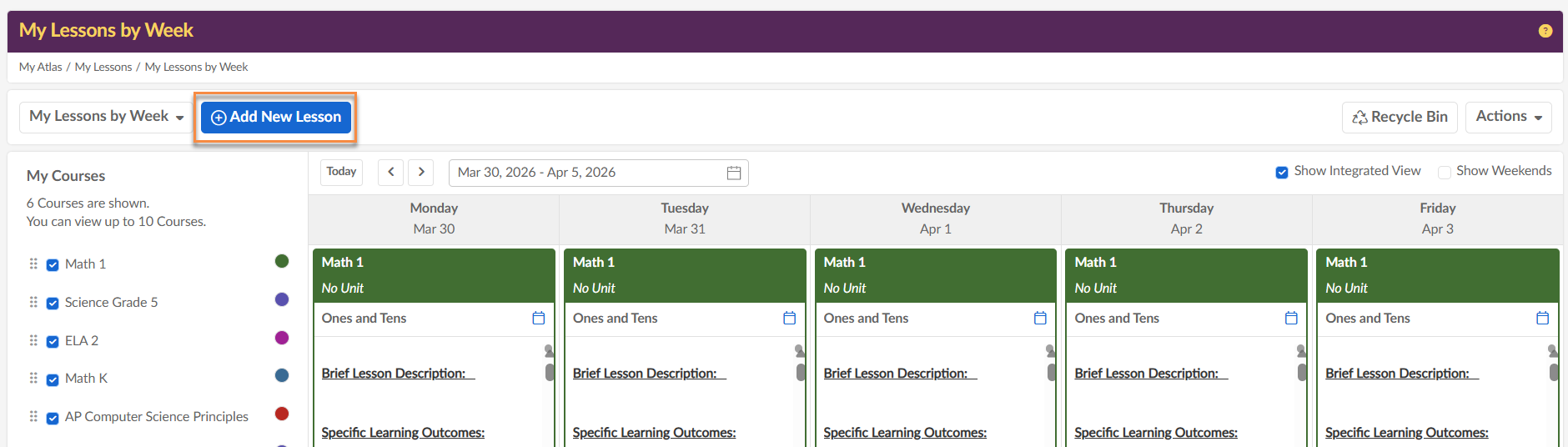This screenshot has height=447, width=1568.
Task: Enable Show Weekends checkbox
Action: [x=1444, y=172]
